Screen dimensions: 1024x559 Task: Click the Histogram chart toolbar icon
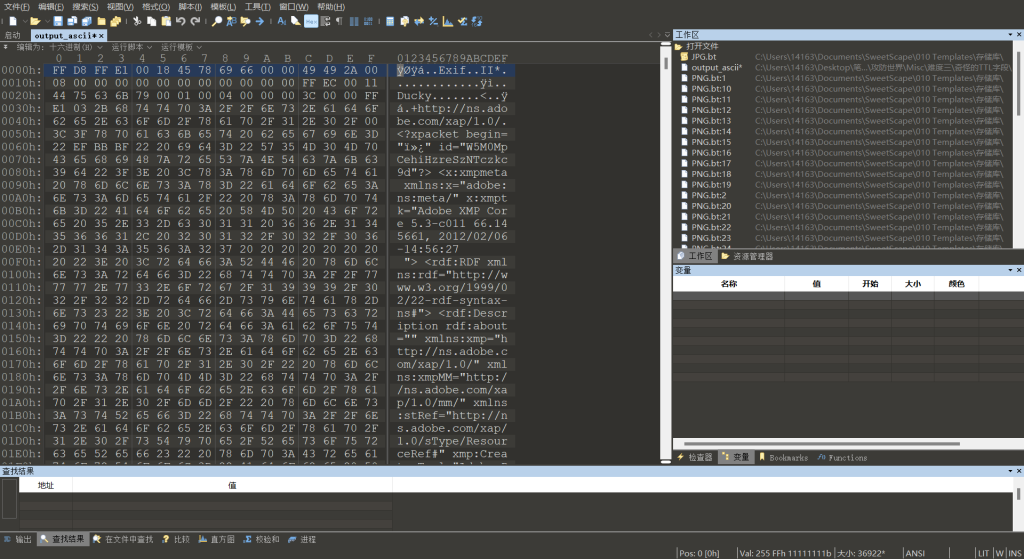click(x=448, y=20)
